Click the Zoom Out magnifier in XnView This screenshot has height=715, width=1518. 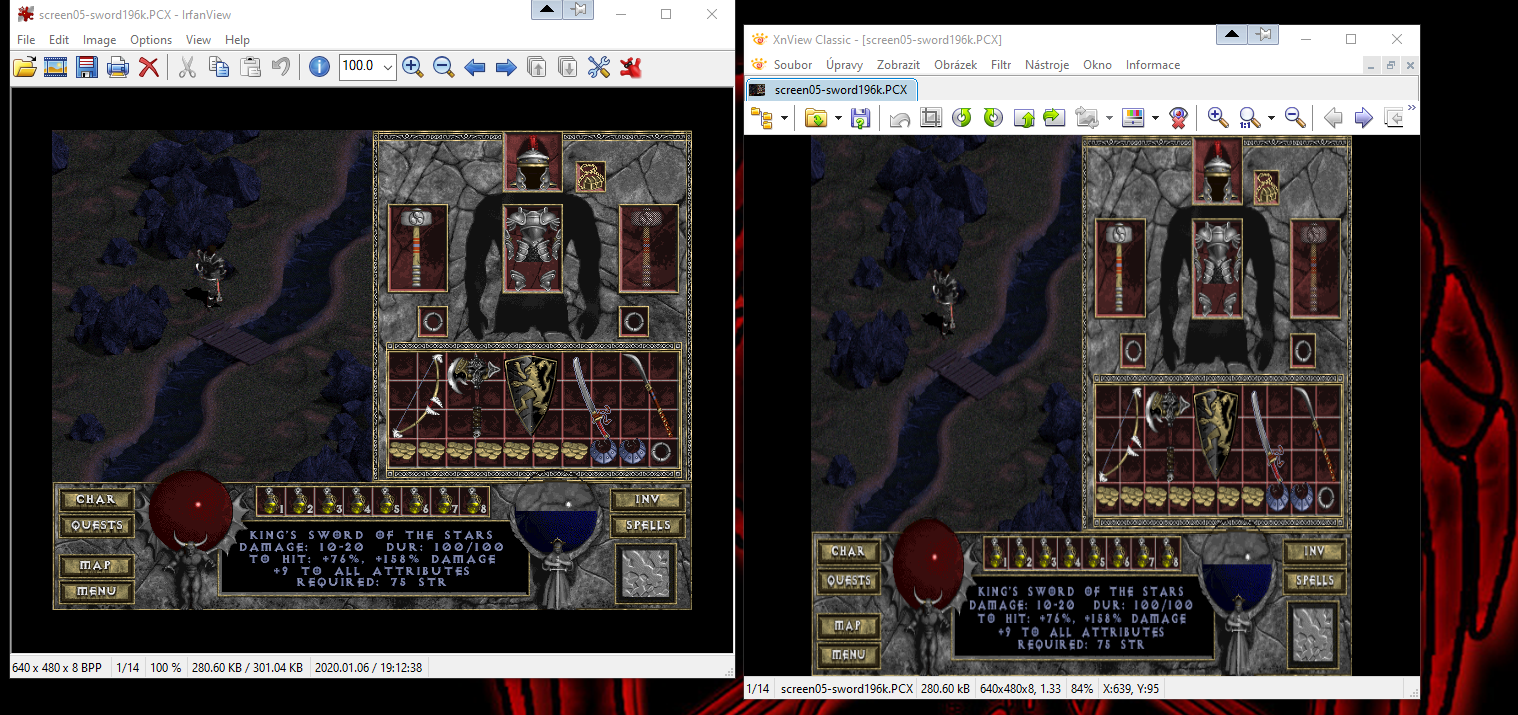tap(1295, 118)
